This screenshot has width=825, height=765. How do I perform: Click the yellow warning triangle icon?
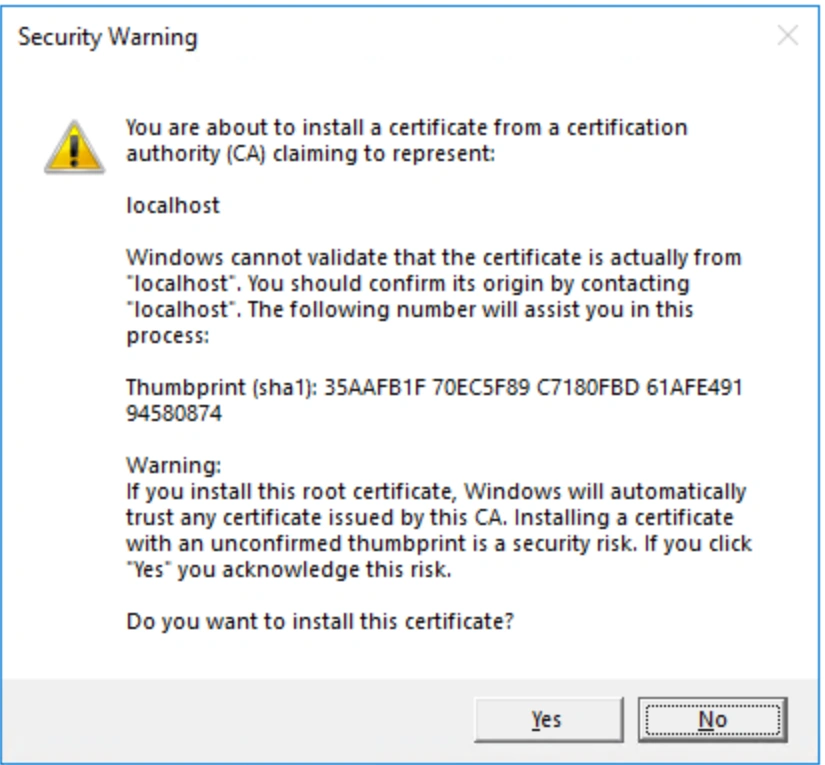(x=74, y=147)
